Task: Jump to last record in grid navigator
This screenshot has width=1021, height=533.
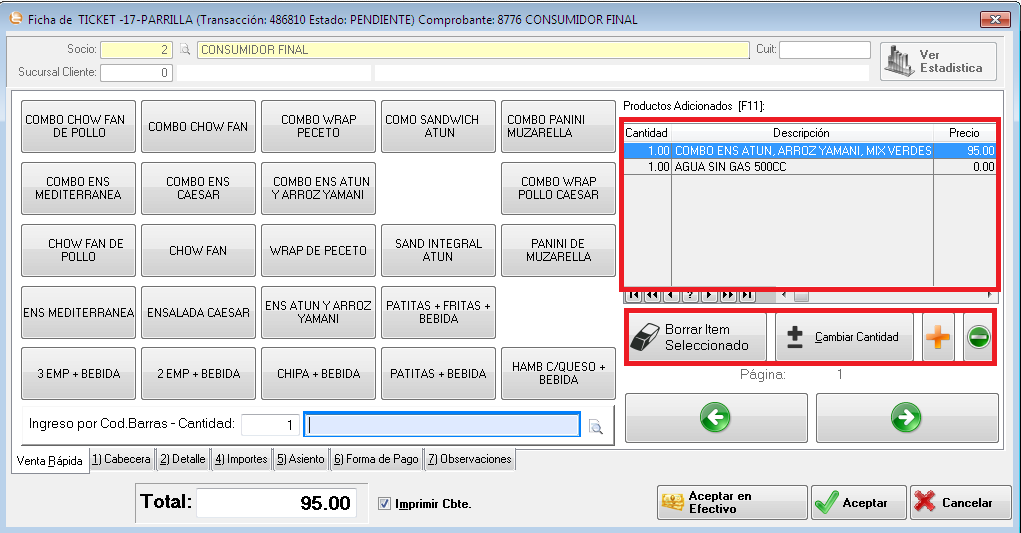Action: 744,296
